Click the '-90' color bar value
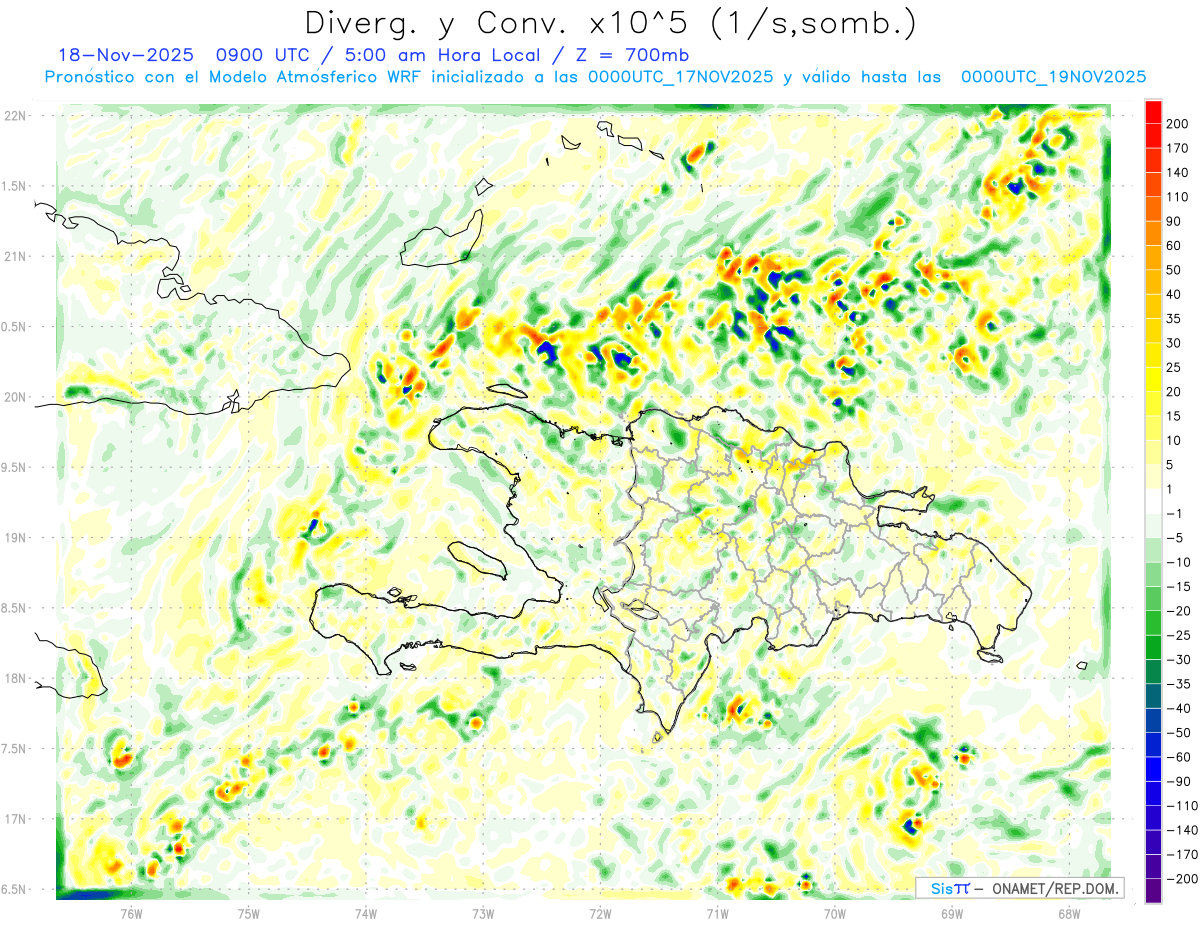The width and height of the screenshot is (1200, 927). [1178, 781]
